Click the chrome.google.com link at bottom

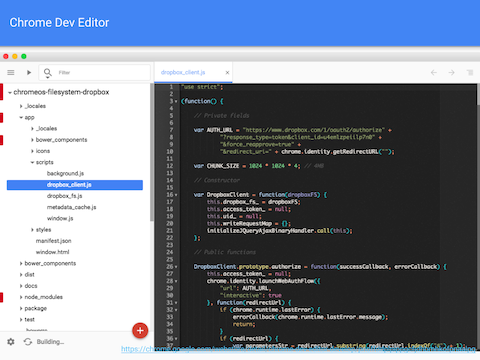click(298, 349)
